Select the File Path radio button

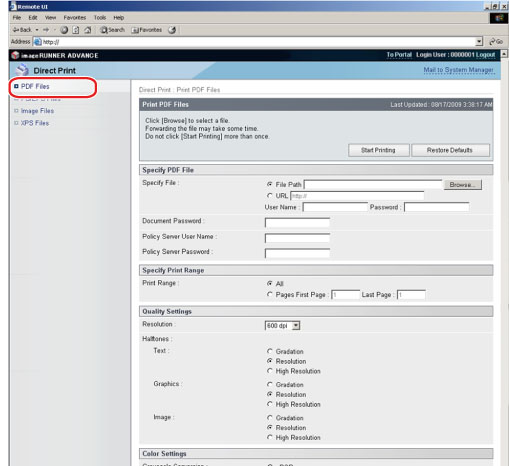point(270,184)
